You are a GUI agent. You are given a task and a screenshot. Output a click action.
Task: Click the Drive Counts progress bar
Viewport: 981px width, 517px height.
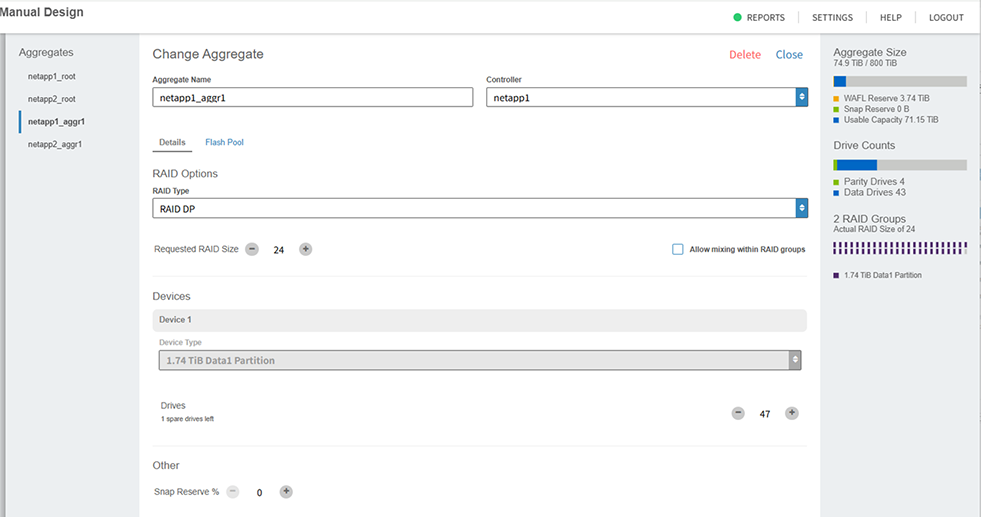(x=900, y=165)
